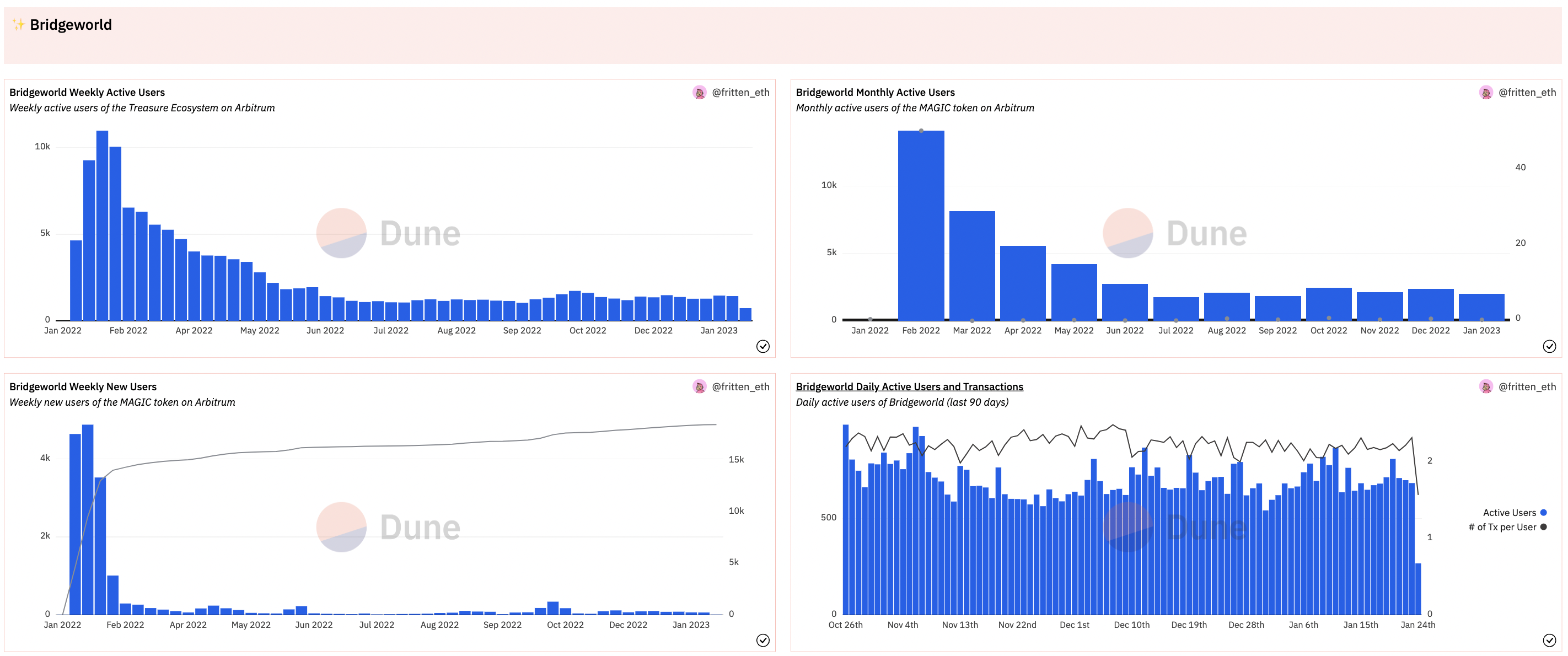The width and height of the screenshot is (1568, 656).
Task: Click the Oct 2022 bar in Monthly Active Users chart
Action: pyautogui.click(x=1329, y=304)
